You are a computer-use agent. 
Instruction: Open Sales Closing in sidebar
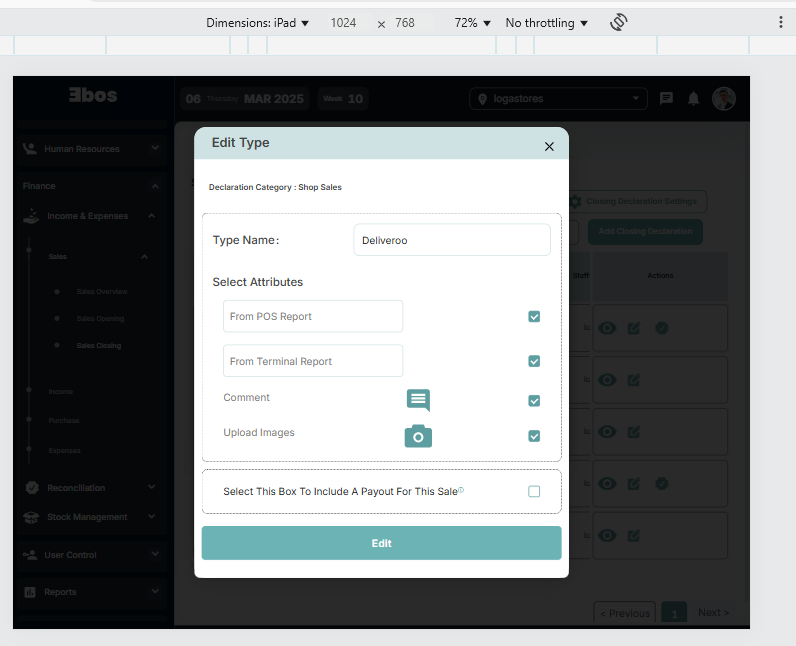[98, 346]
